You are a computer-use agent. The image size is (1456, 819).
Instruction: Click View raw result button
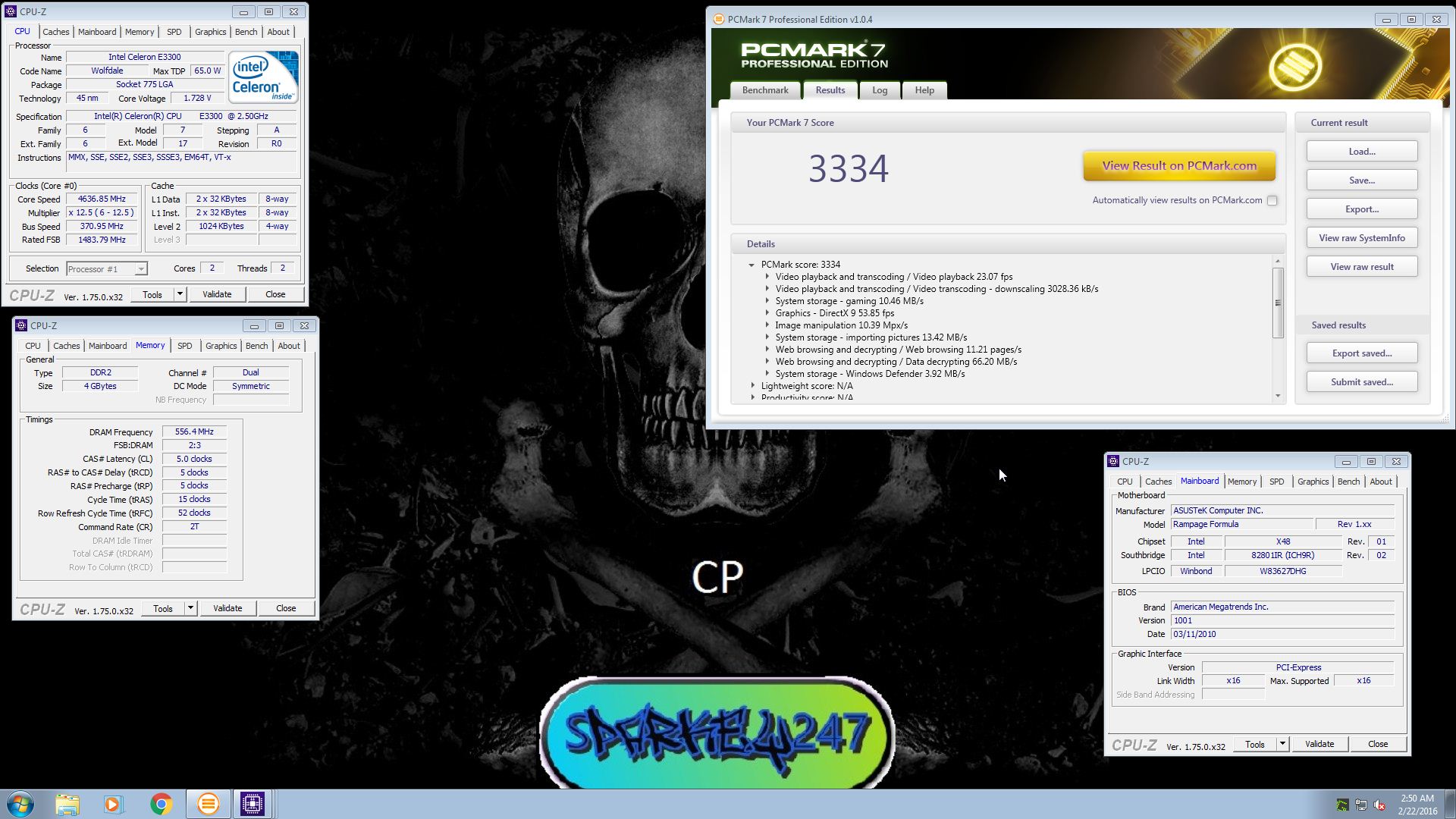tap(1362, 267)
